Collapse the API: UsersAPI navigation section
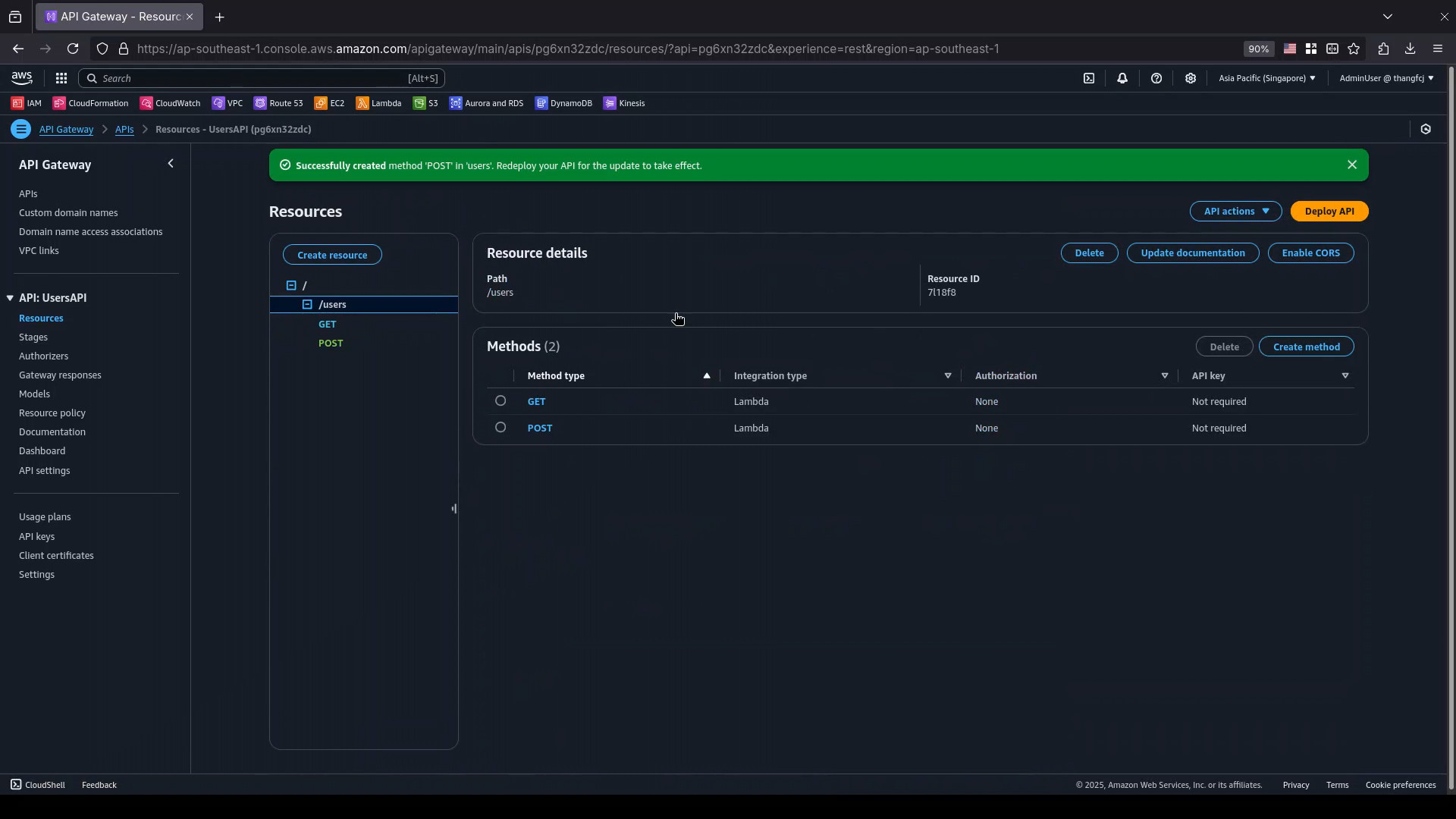1456x819 pixels. (x=10, y=298)
